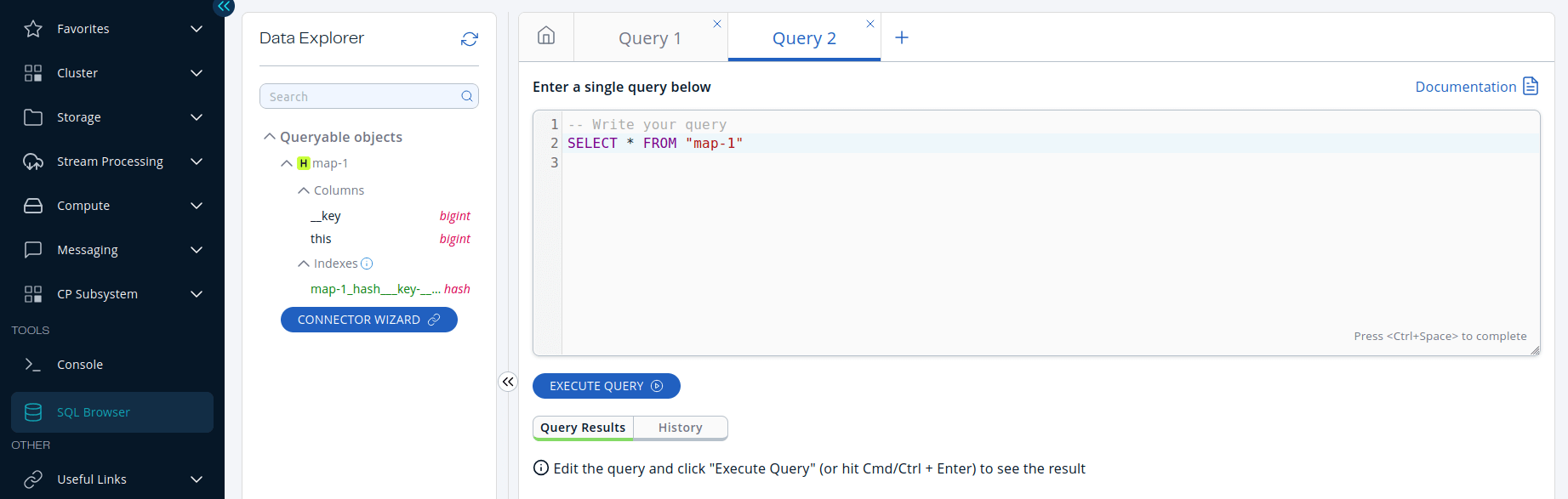This screenshot has width=1568, height=499.
Task: Switch to the Query 1 tab
Action: [x=649, y=38]
